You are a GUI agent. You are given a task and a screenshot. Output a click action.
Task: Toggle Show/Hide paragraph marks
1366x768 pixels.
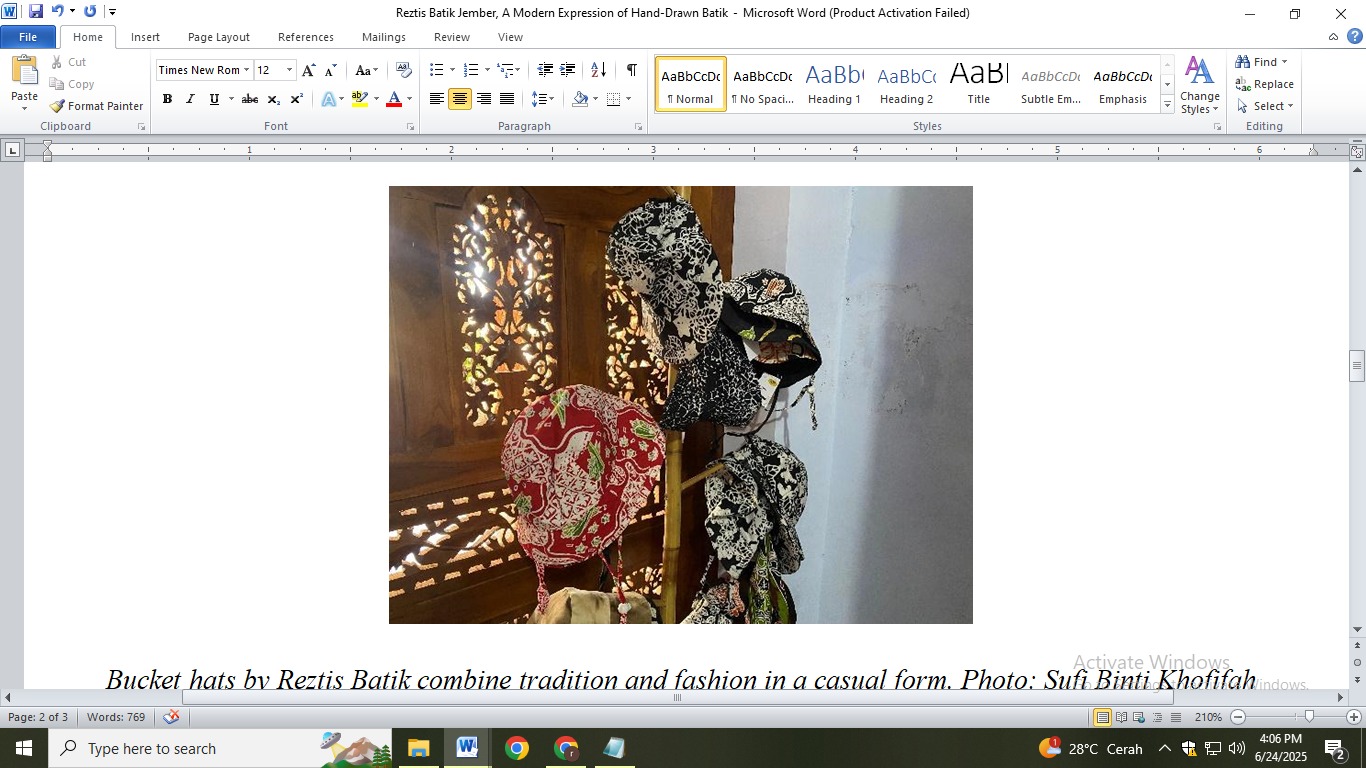point(629,72)
